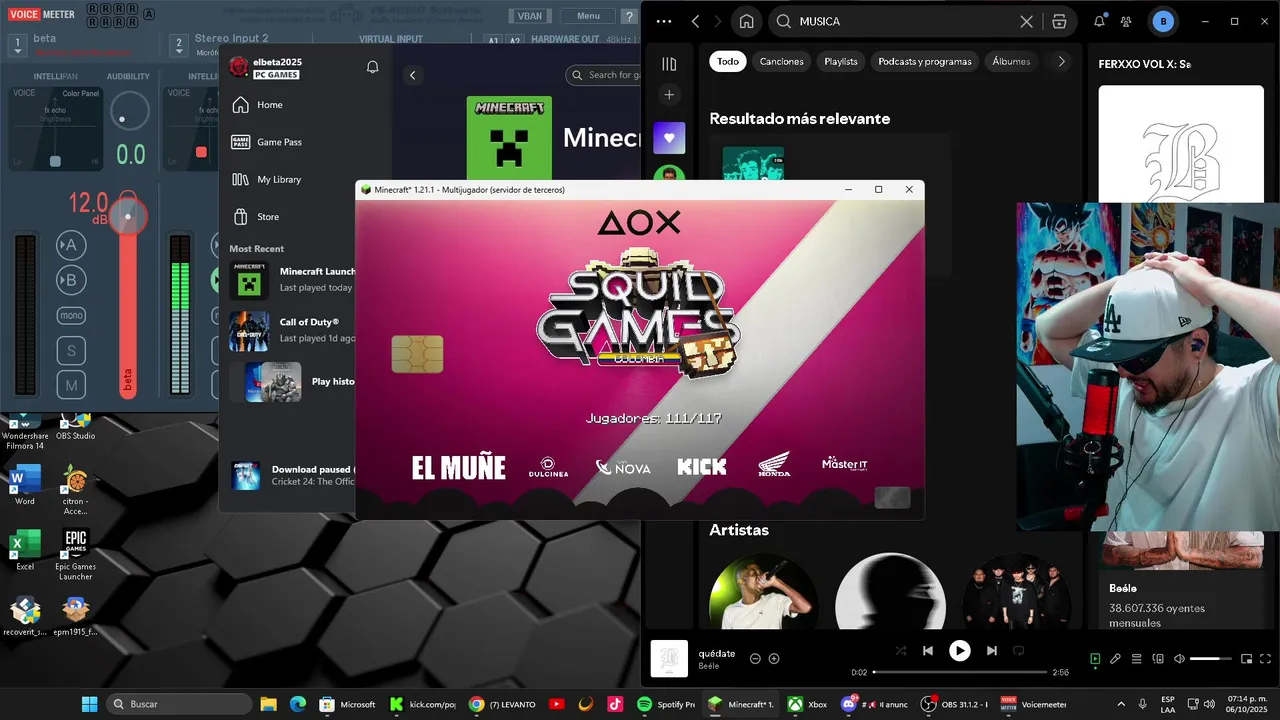The image size is (1280, 720).
Task: Click Xbox Search for games field
Action: (x=603, y=75)
